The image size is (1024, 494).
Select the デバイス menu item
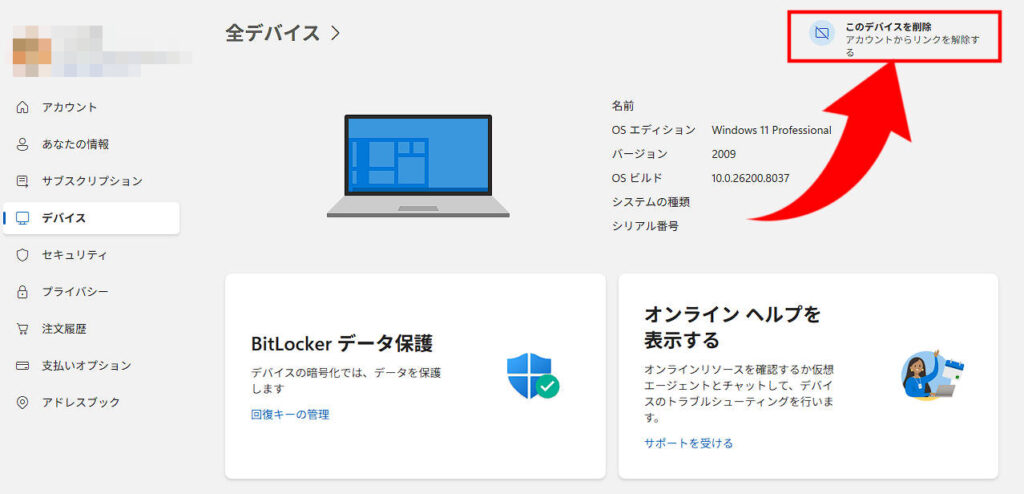click(91, 218)
